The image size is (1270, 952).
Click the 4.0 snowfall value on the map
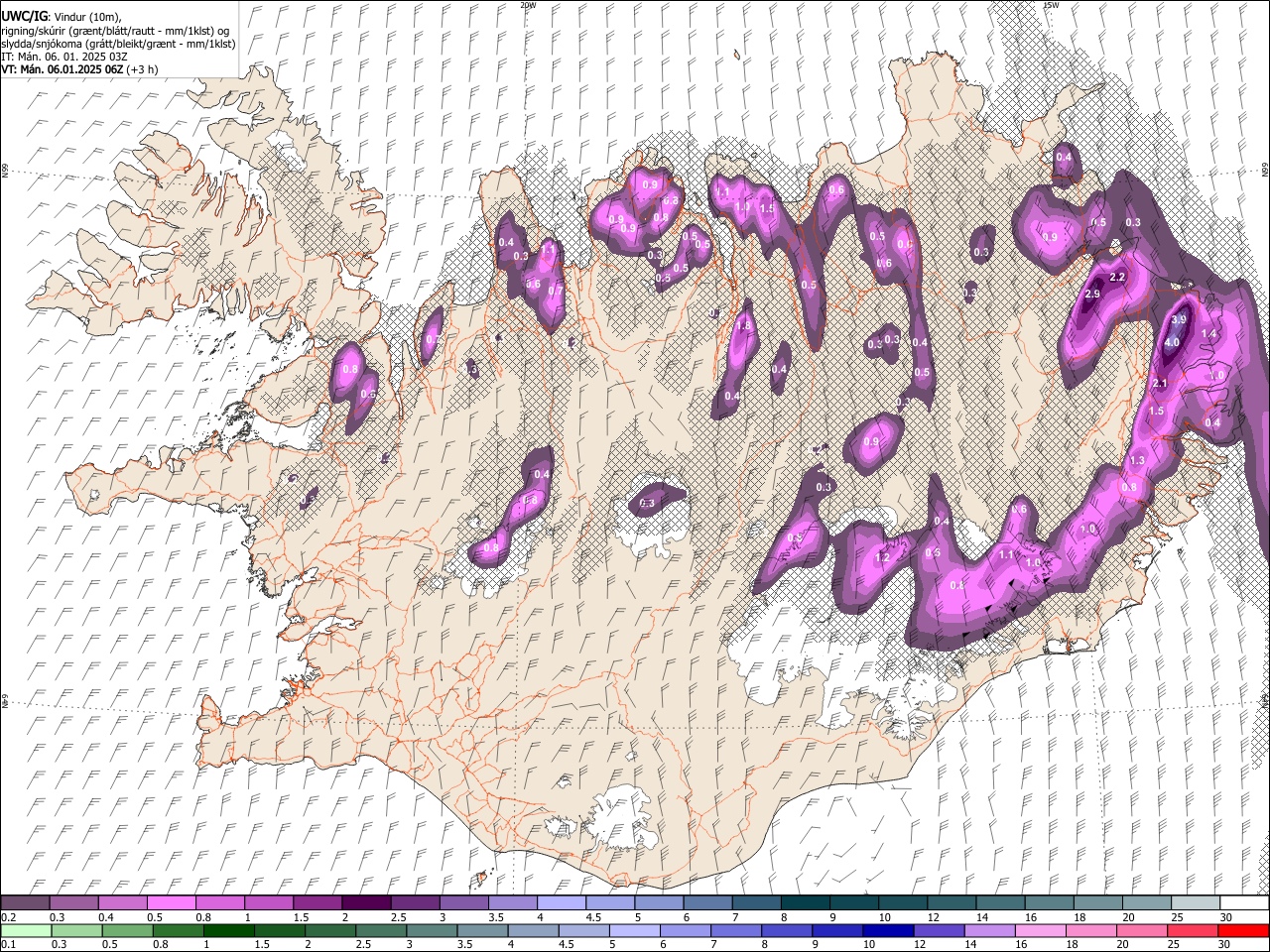click(1172, 342)
